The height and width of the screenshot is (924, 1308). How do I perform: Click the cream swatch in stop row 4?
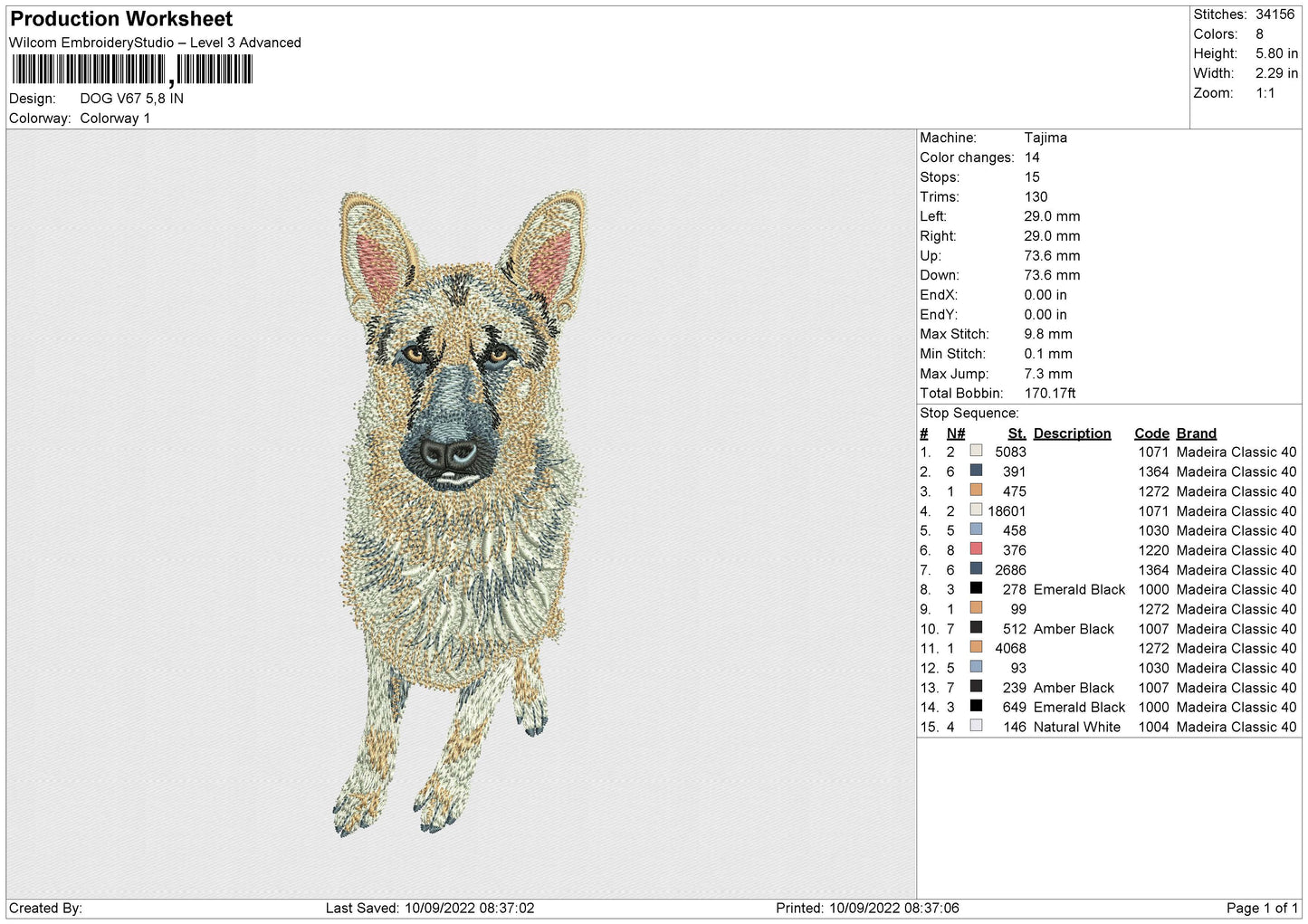tap(976, 510)
